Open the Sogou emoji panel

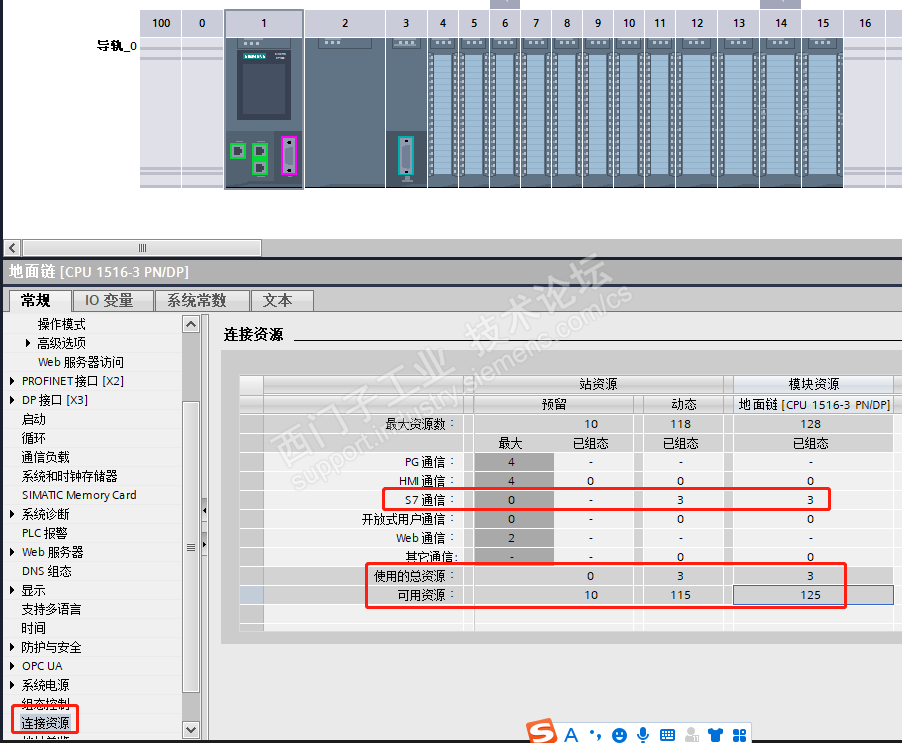619,735
